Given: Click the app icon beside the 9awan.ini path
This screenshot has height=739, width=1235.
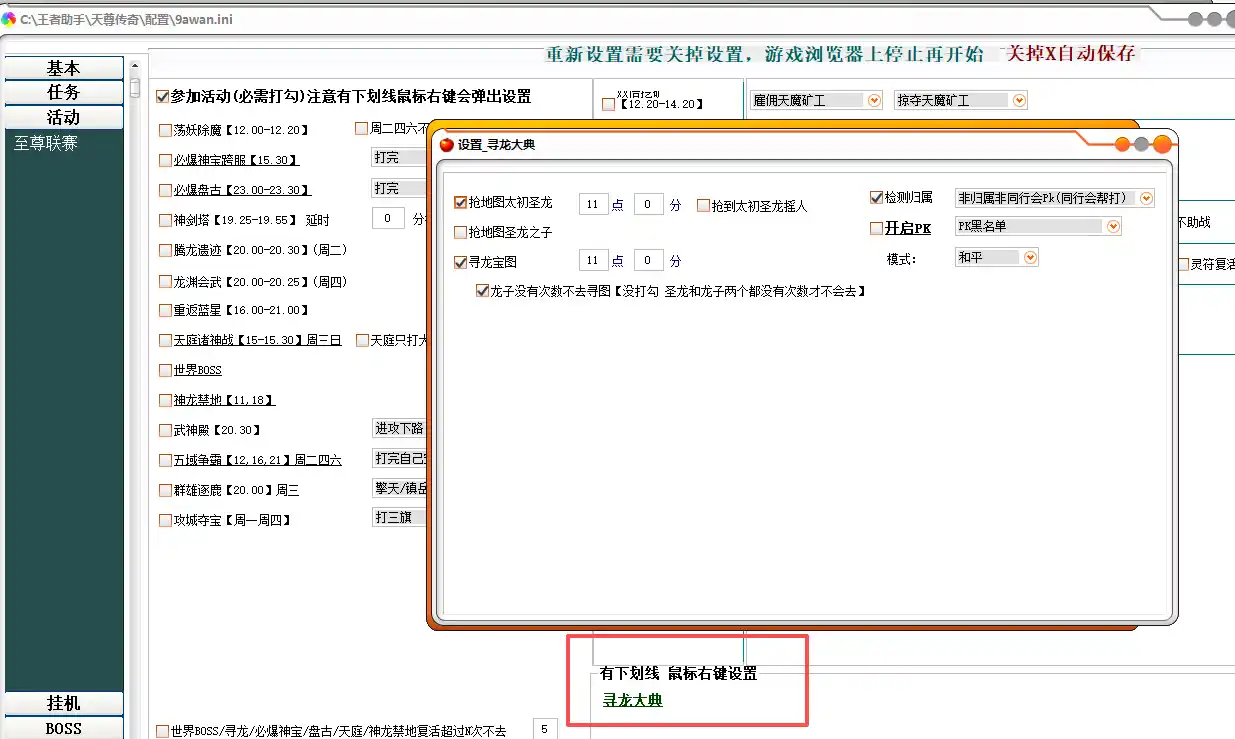Looking at the screenshot, I should pyautogui.click(x=9, y=18).
